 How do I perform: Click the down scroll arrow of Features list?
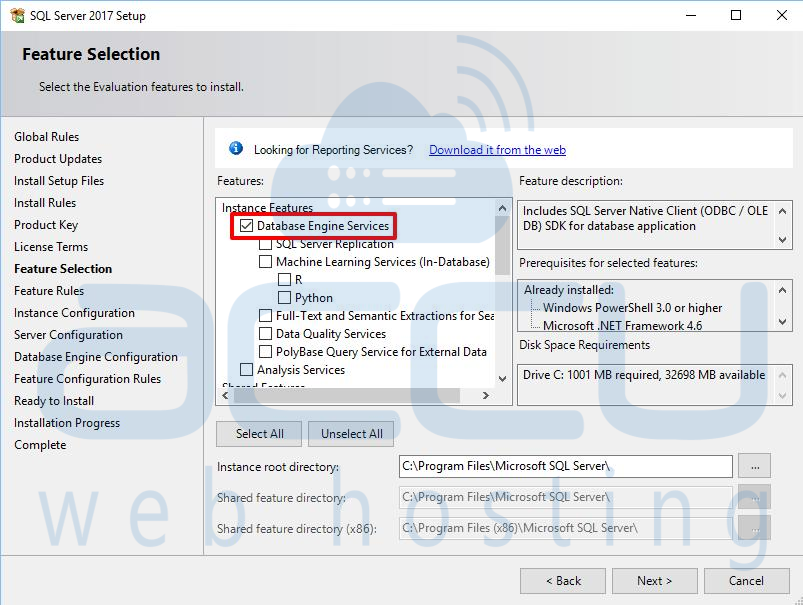(501, 380)
